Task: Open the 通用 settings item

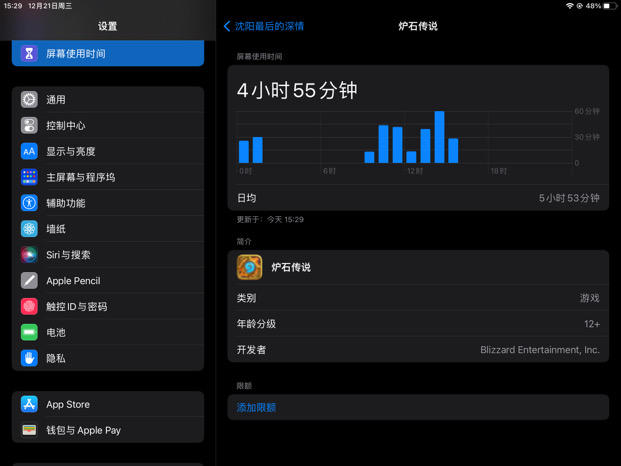Action: pos(108,99)
